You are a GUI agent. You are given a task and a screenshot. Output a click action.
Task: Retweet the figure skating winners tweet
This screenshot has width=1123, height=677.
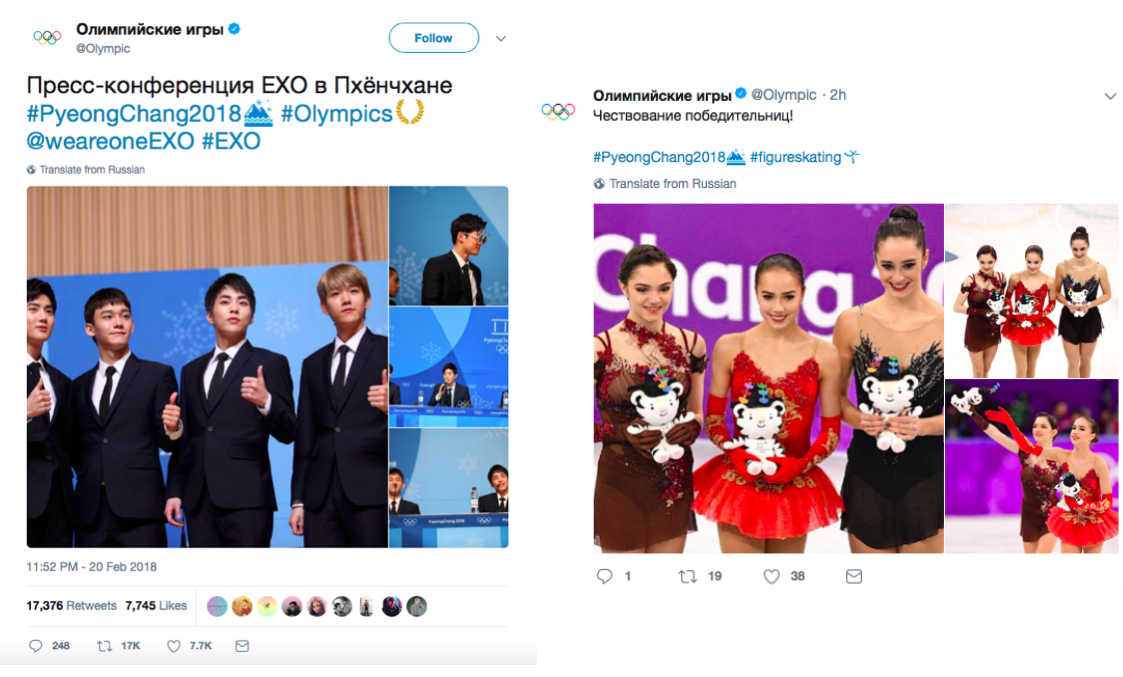tap(687, 576)
